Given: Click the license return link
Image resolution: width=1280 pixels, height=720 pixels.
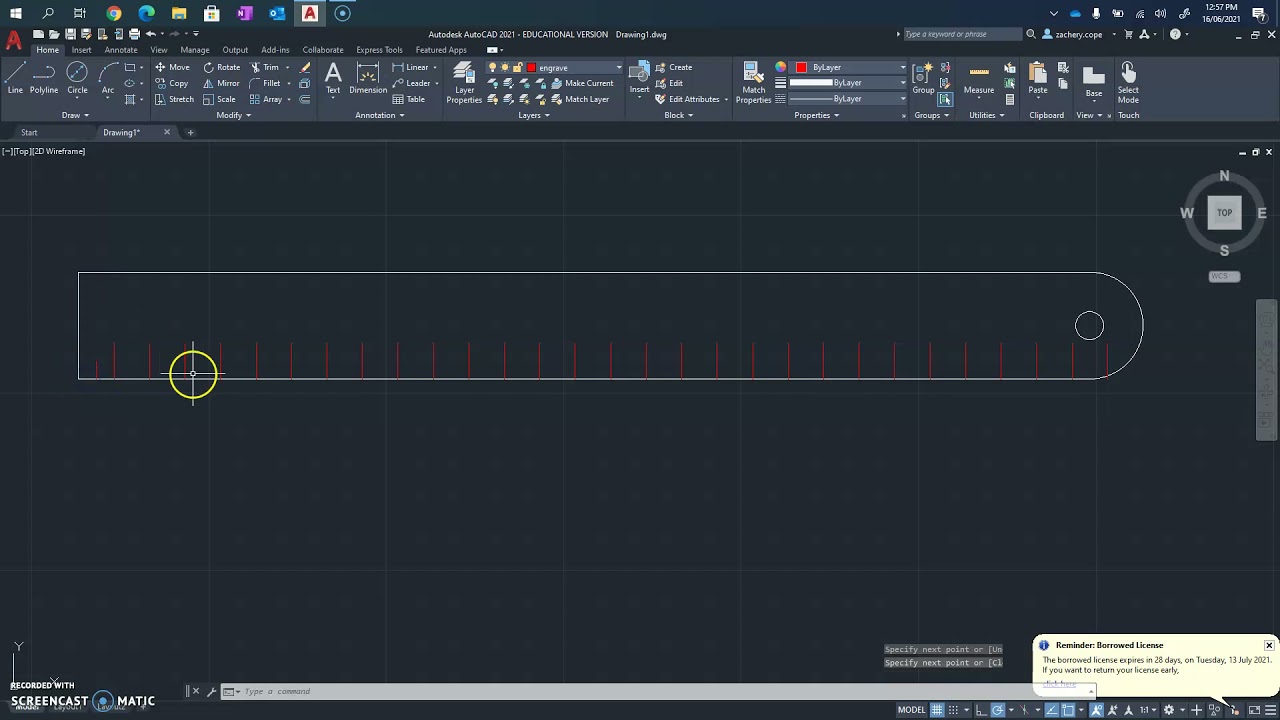Looking at the screenshot, I should (x=1060, y=684).
